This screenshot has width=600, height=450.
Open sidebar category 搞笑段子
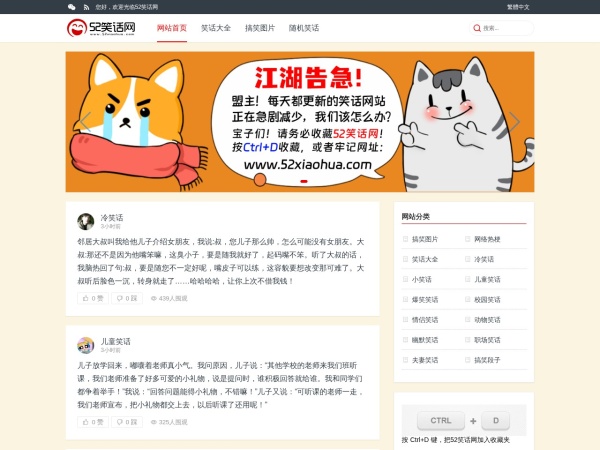(487, 360)
